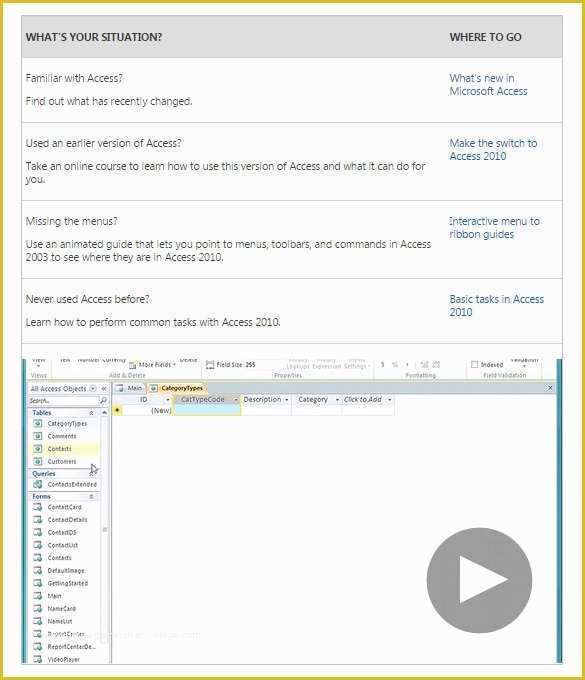Open the CatTypeCode column dropdown
Image resolution: width=585 pixels, height=680 pixels.
pyautogui.click(x=235, y=400)
